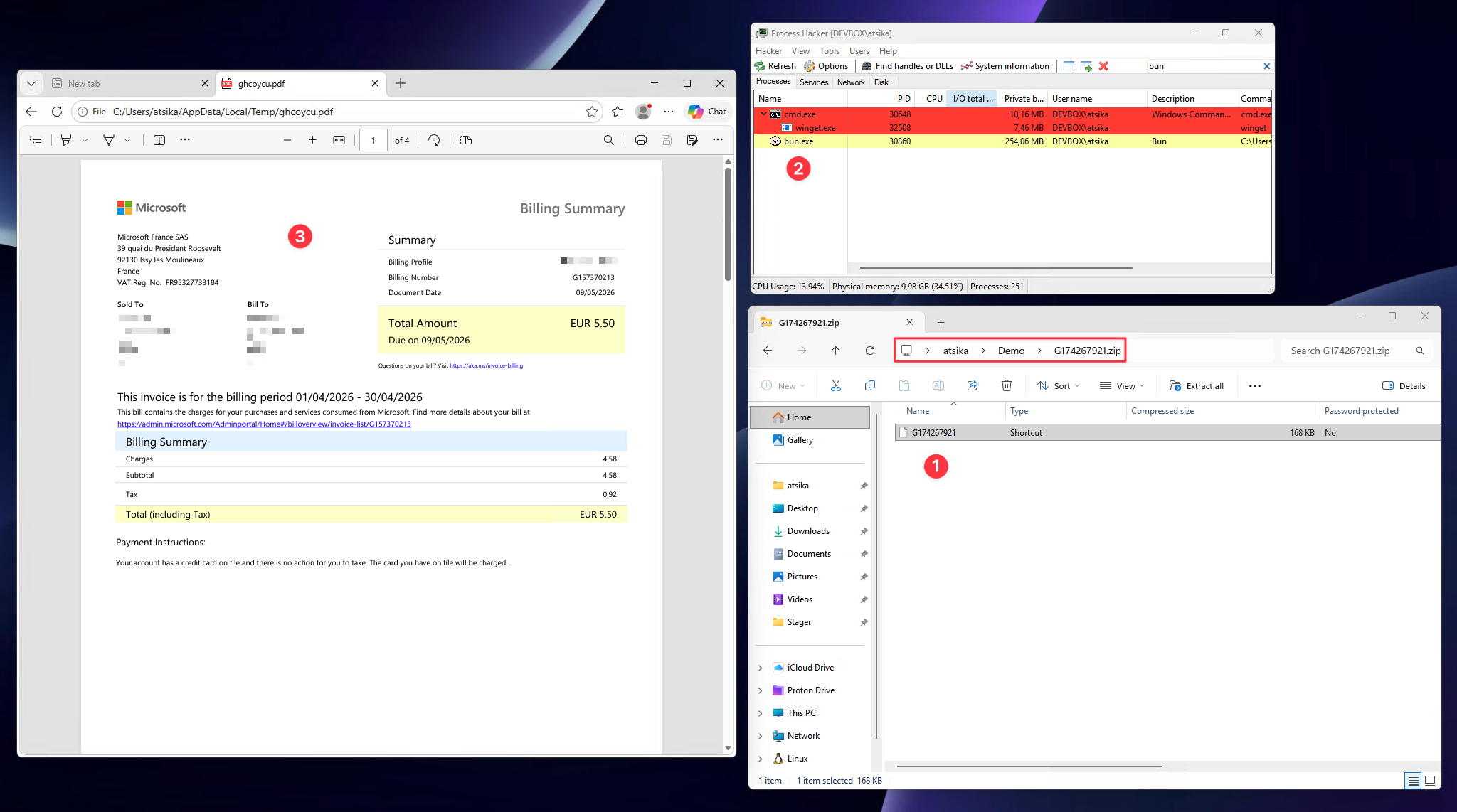Delete selected file in File Explorer
Viewport: 1457px width, 812px height.
[1007, 385]
